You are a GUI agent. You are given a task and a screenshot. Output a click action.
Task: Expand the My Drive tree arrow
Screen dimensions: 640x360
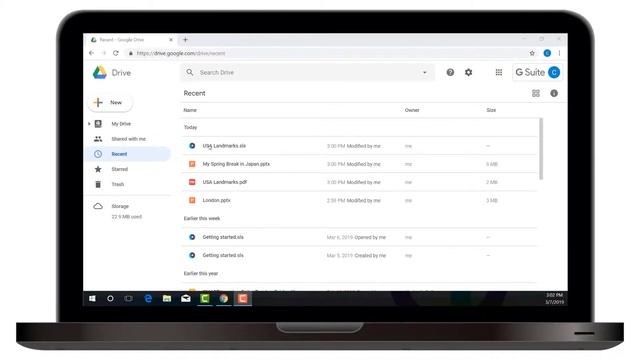pos(89,124)
